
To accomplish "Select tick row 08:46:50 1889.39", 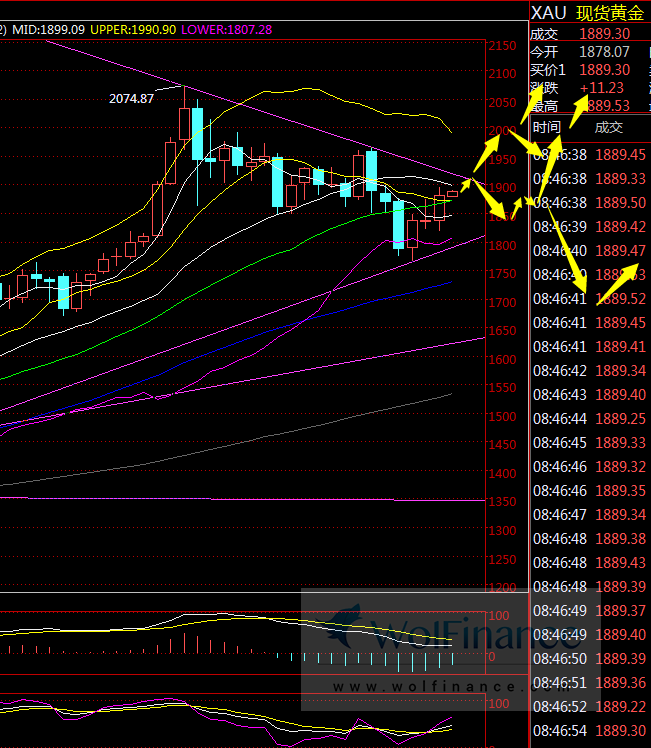I will pyautogui.click(x=589, y=659).
